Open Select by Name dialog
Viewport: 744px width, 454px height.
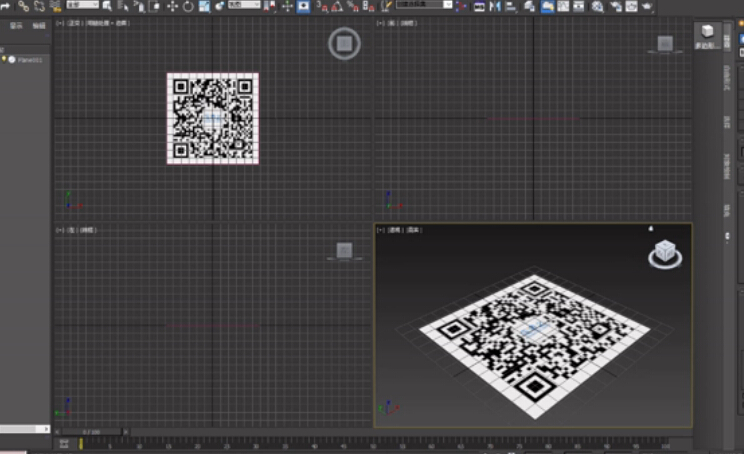tap(123, 6)
